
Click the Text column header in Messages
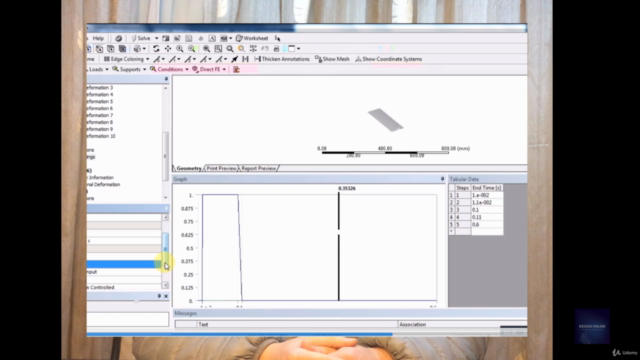pyautogui.click(x=297, y=324)
